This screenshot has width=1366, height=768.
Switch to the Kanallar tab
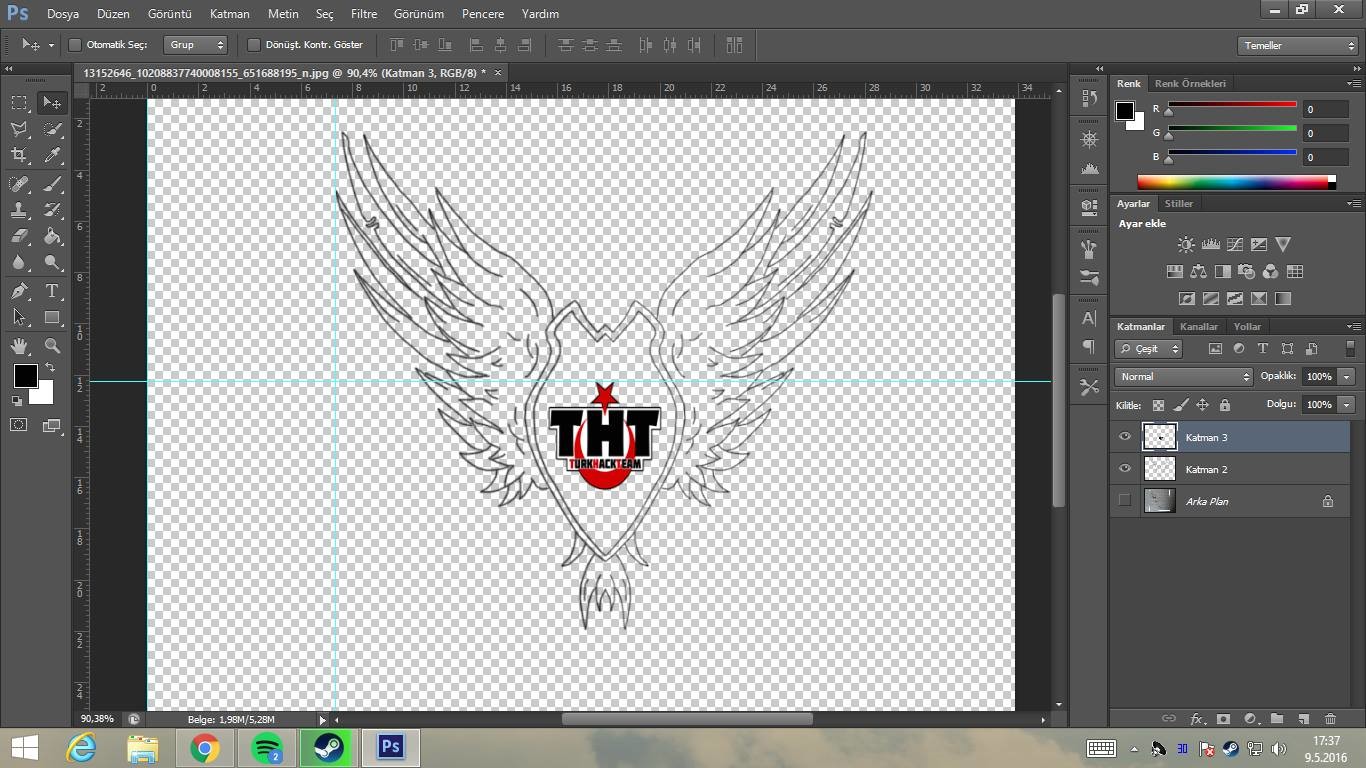1199,327
